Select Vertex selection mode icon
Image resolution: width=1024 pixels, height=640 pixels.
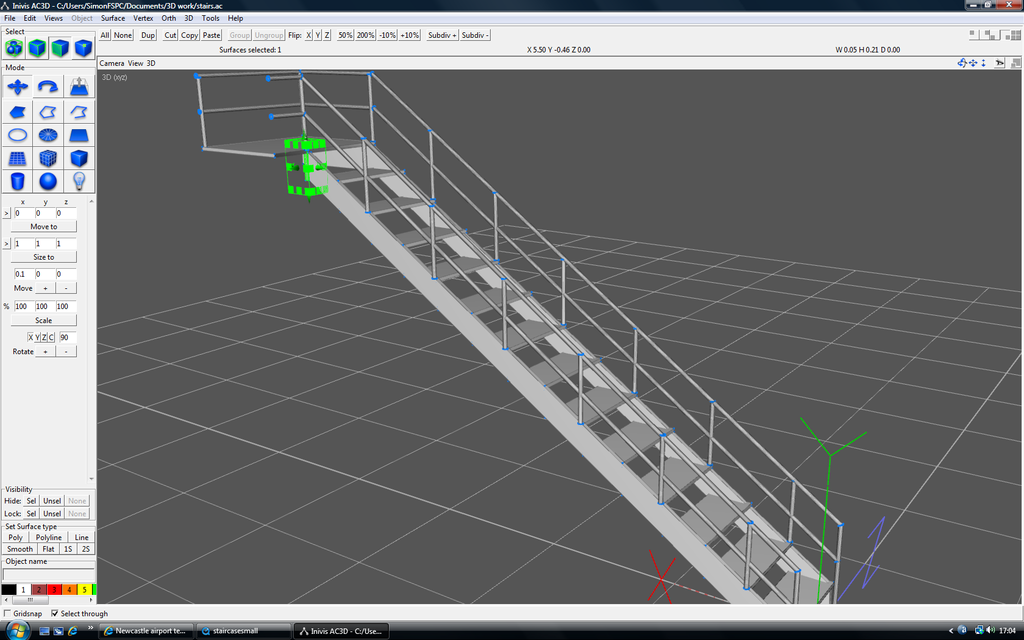(x=83, y=48)
